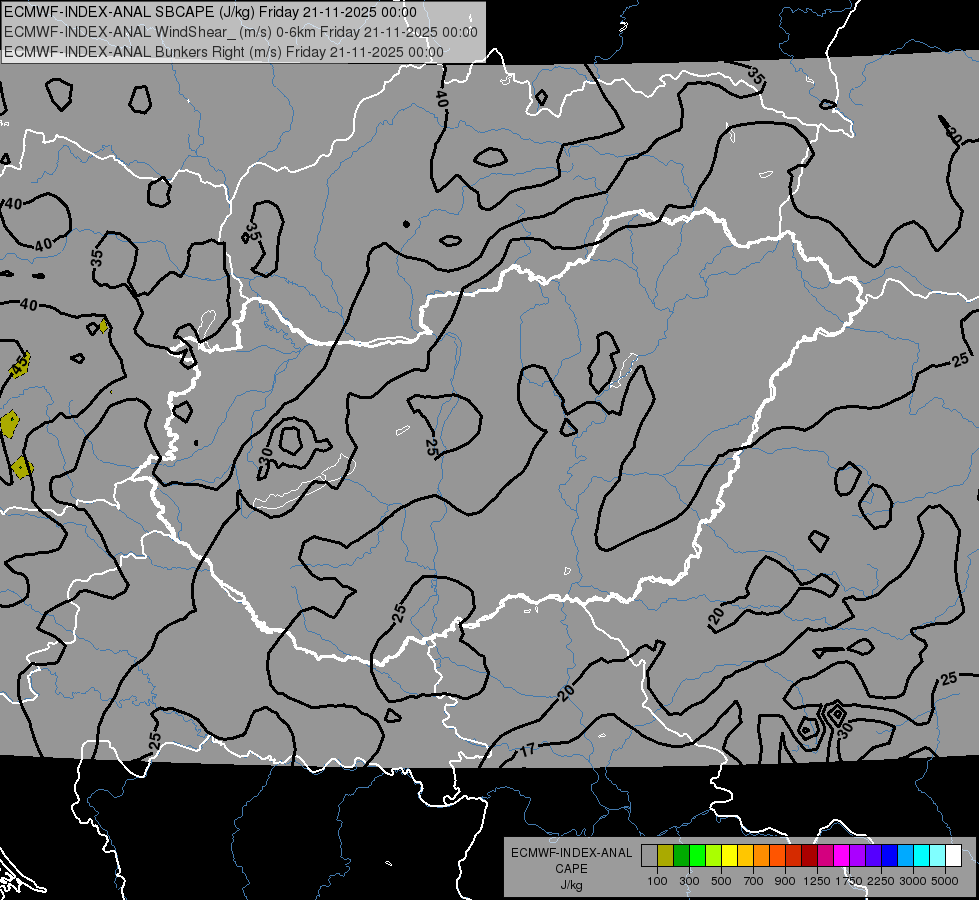This screenshot has width=979, height=900.
Task: Select the pure blue legend swatch
Action: [890, 856]
